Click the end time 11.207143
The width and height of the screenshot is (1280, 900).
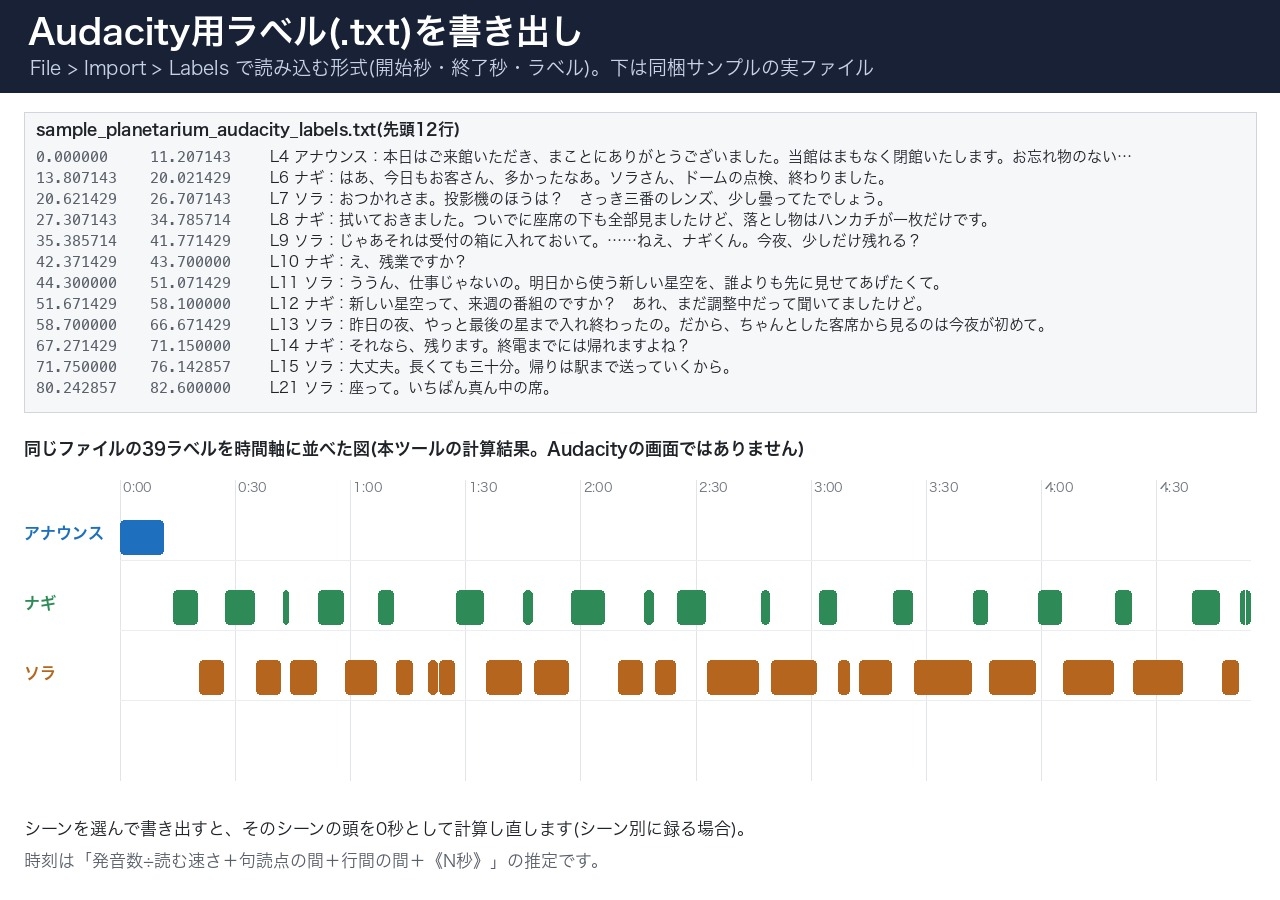pyautogui.click(x=191, y=157)
